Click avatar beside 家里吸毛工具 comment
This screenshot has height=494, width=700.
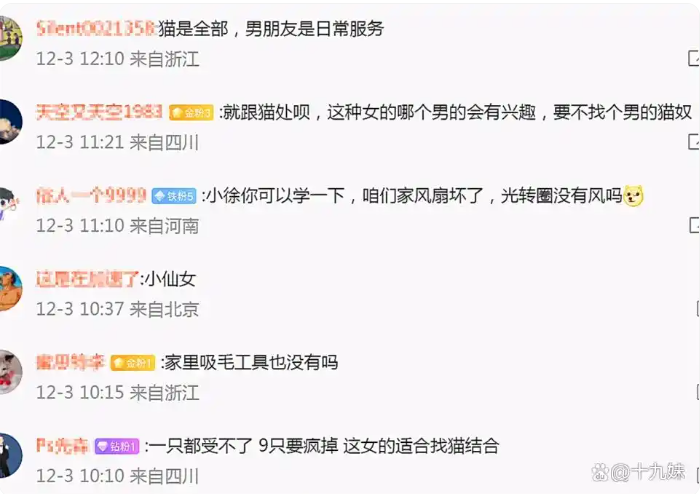click(10, 372)
